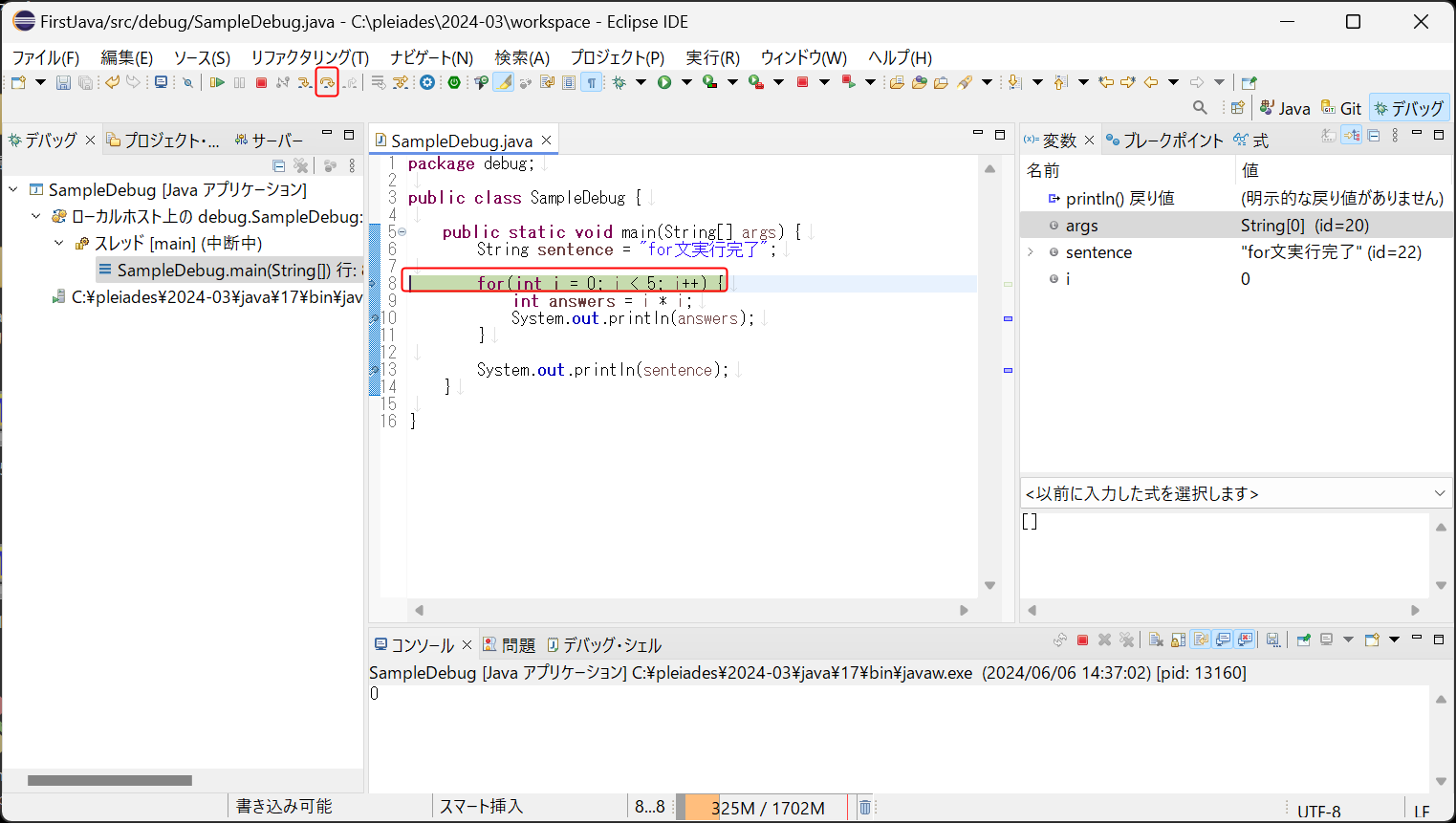Click Remove All Terminated Launches in Debug view
The height and width of the screenshot is (824, 1456).
[300, 165]
